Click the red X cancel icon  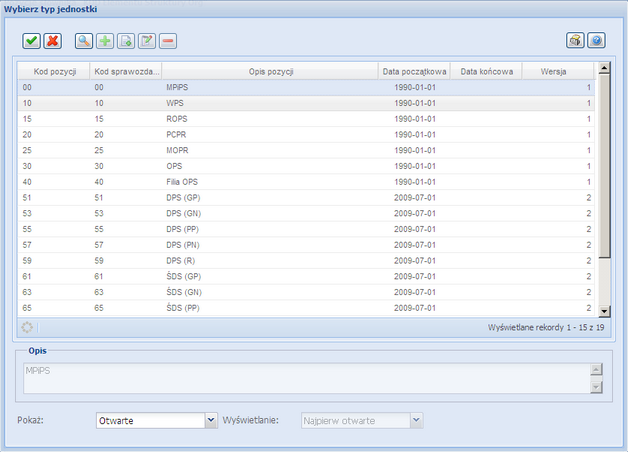[x=53, y=41]
